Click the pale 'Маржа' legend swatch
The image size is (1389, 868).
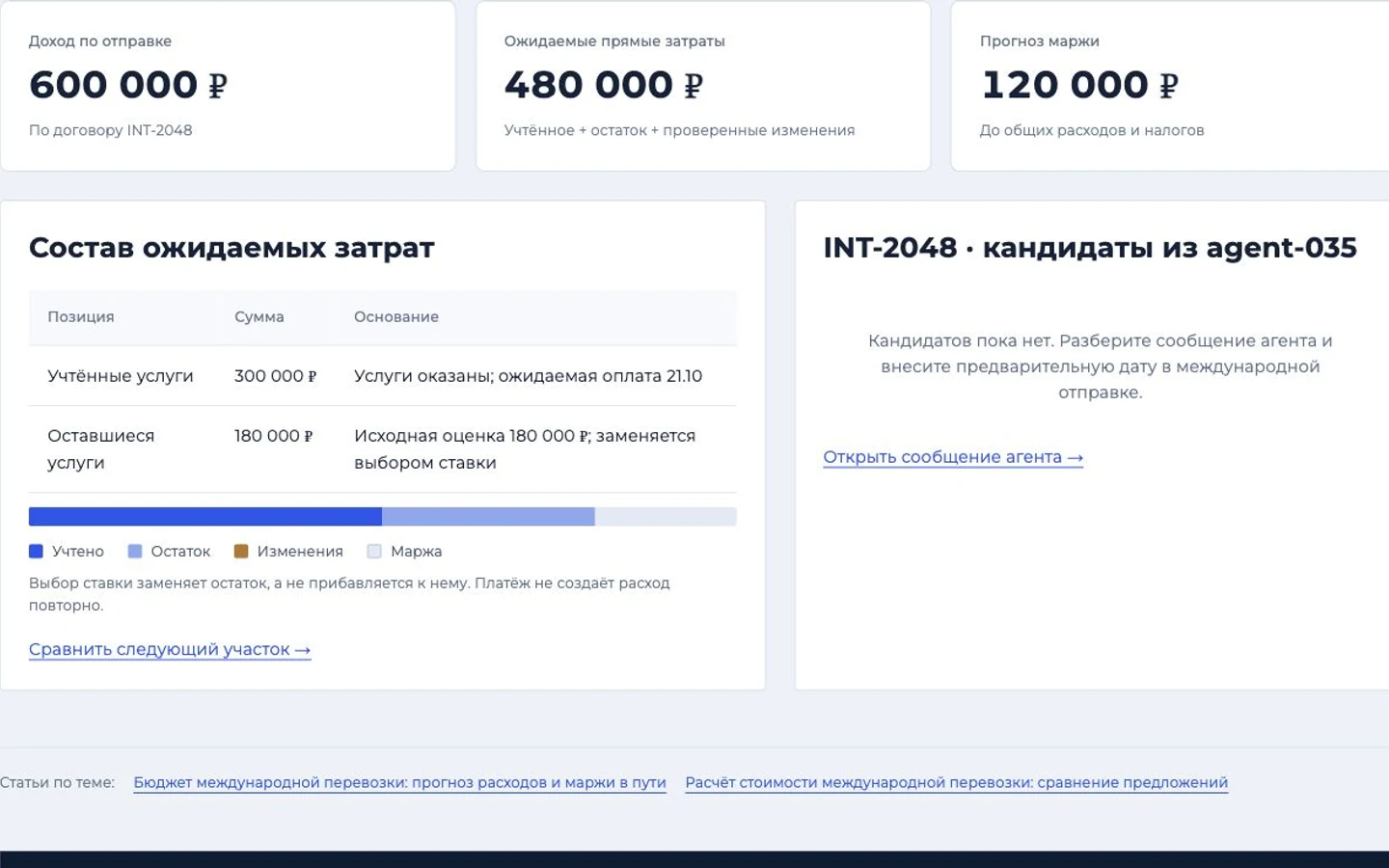[374, 552]
